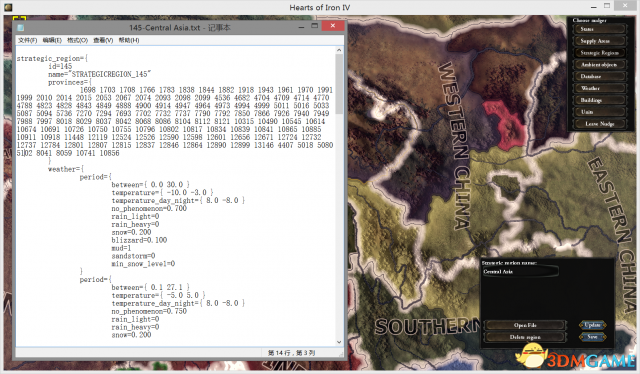Open the Buildings nudge mode
The height and width of the screenshot is (374, 640).
pos(599,100)
